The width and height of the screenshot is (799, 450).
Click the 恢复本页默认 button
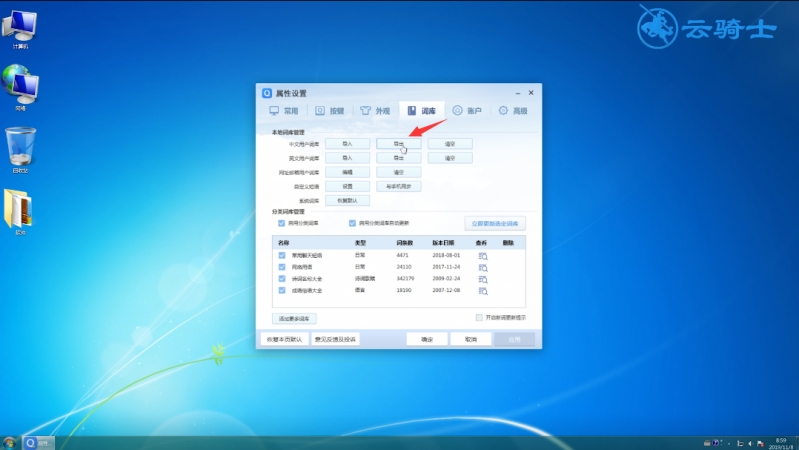[284, 339]
